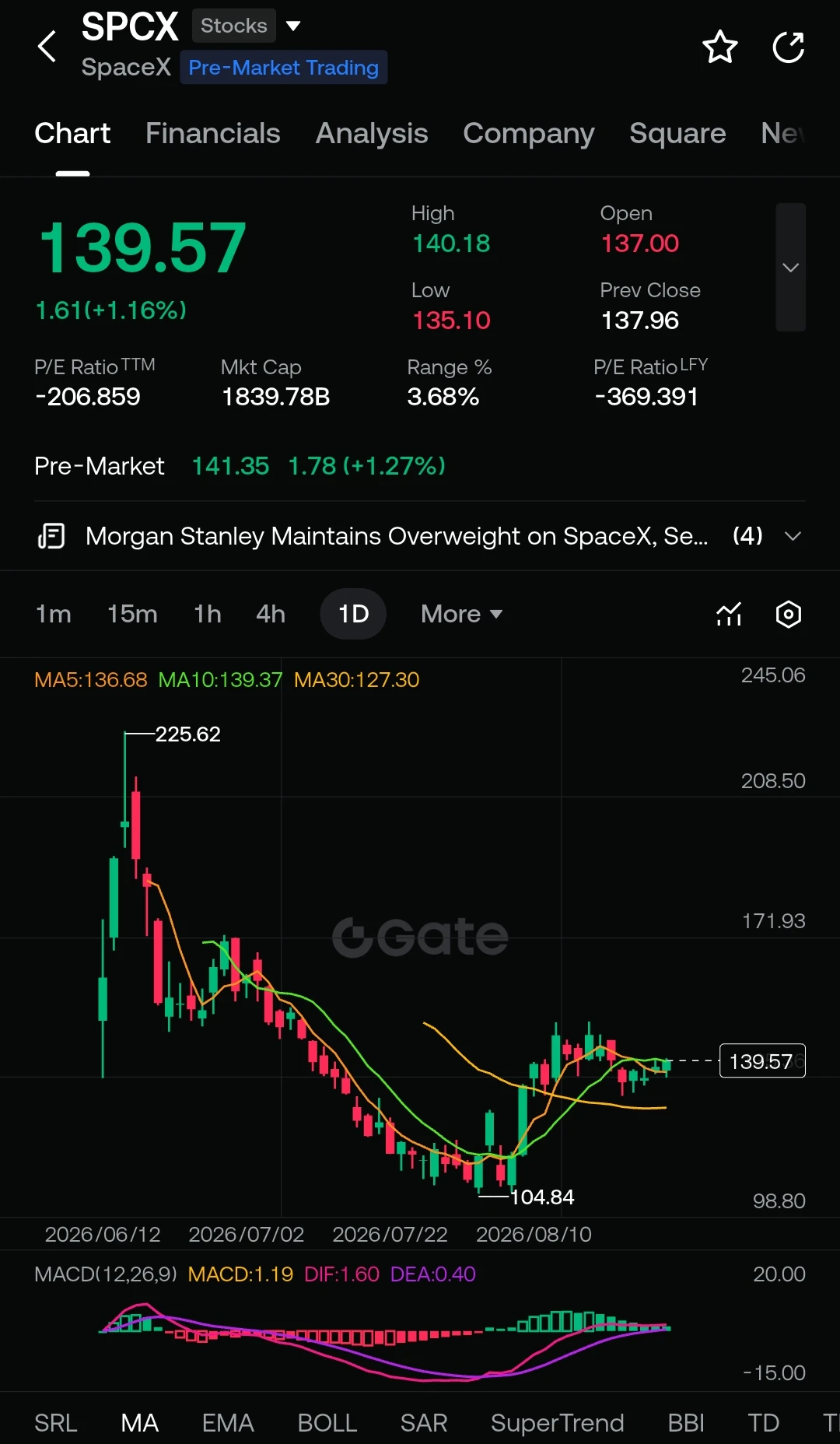Enable the TD indicator
The image size is (840, 1444).
click(x=764, y=1423)
